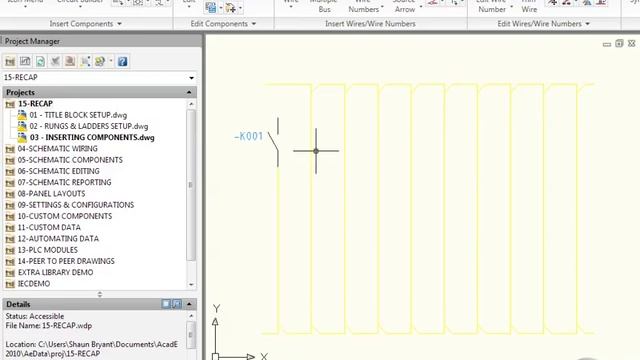Click the project icon beside 04-SCHEMATIC WIRING
This screenshot has height=360, width=640.
click(x=10, y=149)
